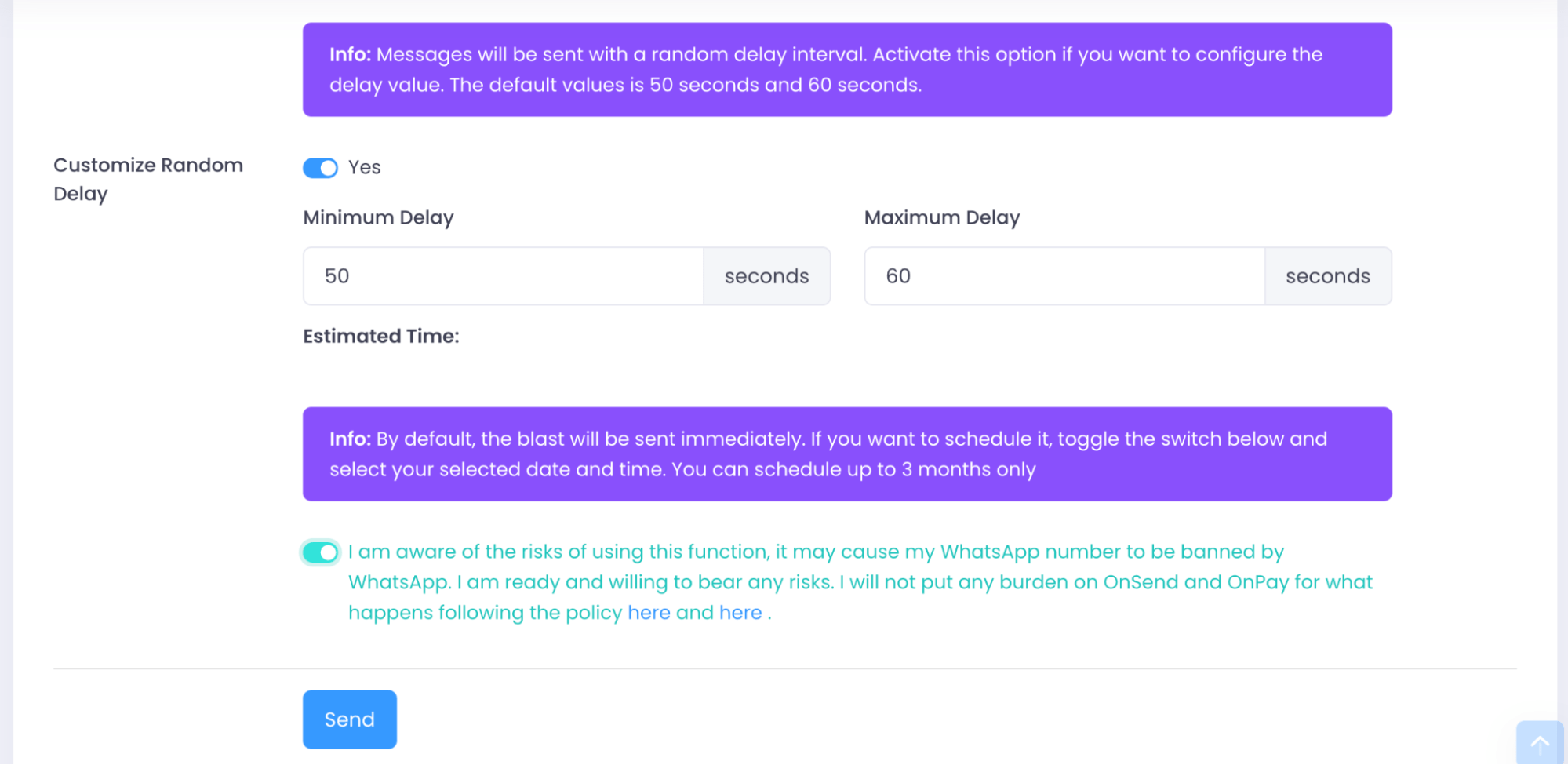
Task: Focus the Minimum Delay input field
Action: coord(504,276)
